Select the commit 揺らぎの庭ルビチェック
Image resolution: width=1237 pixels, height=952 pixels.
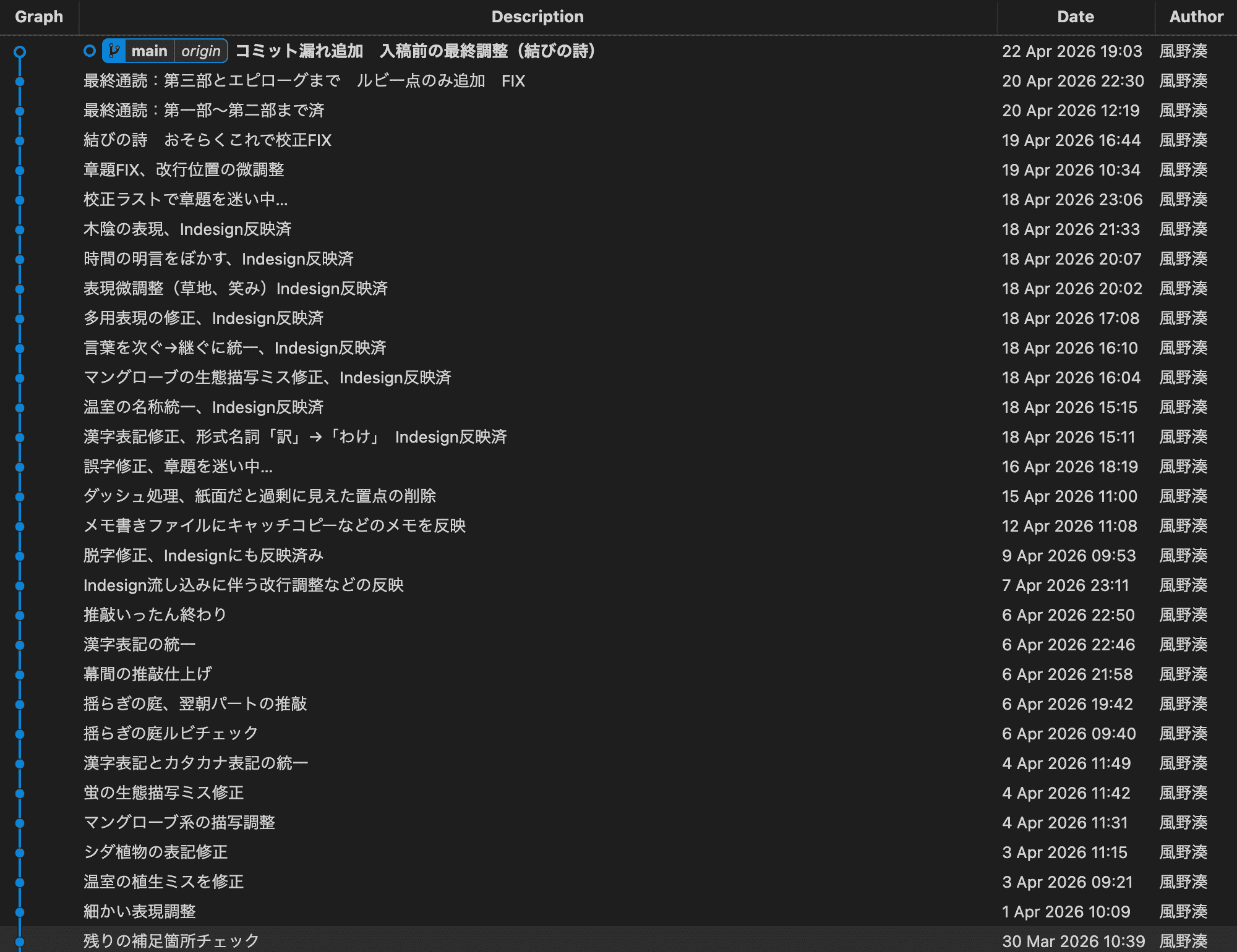point(170,733)
